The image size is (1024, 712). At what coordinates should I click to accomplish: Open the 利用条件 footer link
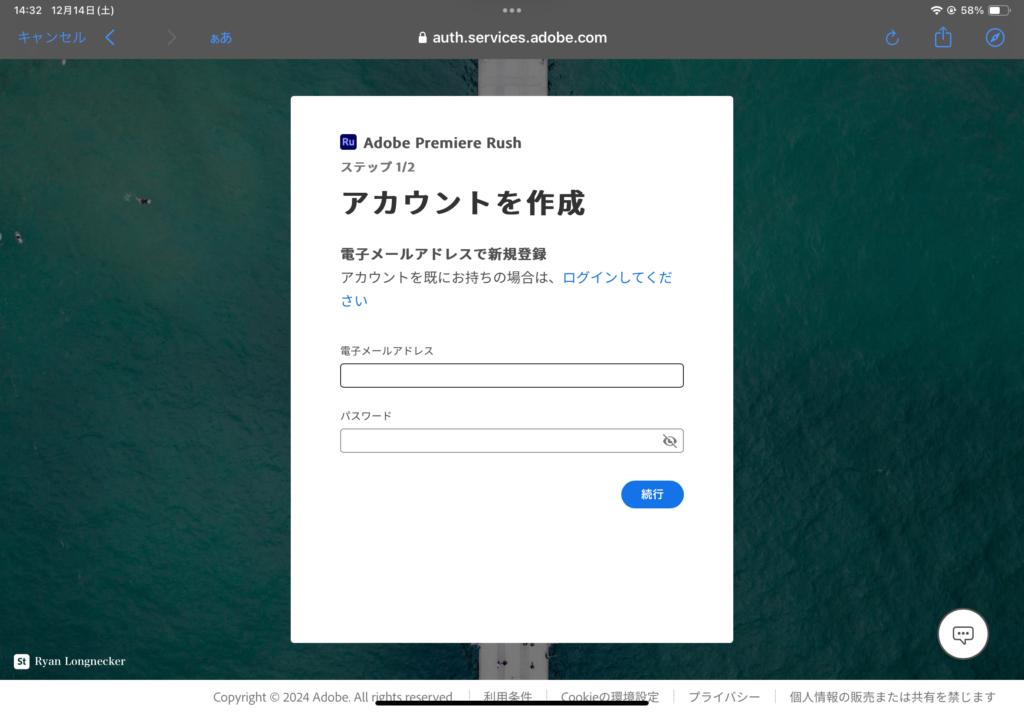click(507, 697)
